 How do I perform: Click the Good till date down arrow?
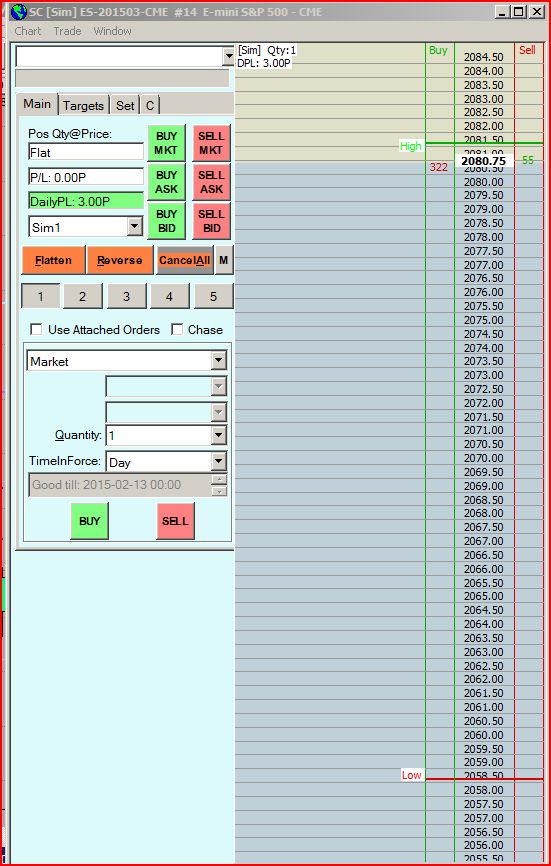(x=219, y=491)
